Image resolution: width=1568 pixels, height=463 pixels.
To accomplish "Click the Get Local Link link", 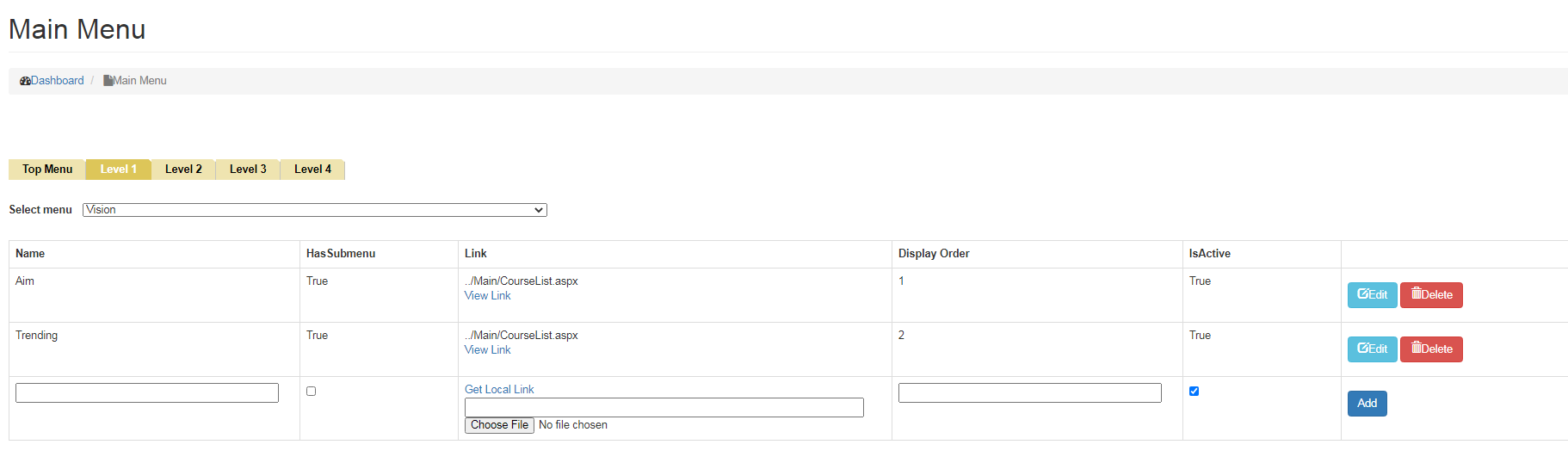I will 499,390.
